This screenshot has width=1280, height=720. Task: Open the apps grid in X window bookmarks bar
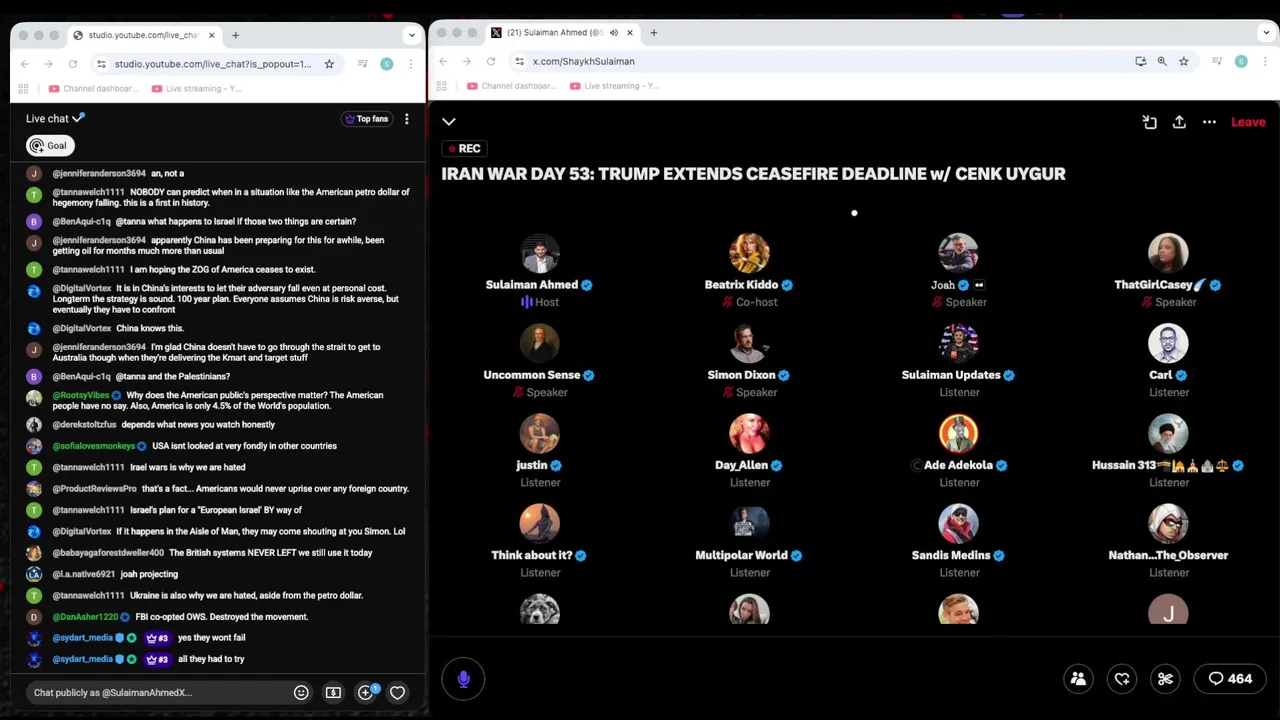point(442,86)
